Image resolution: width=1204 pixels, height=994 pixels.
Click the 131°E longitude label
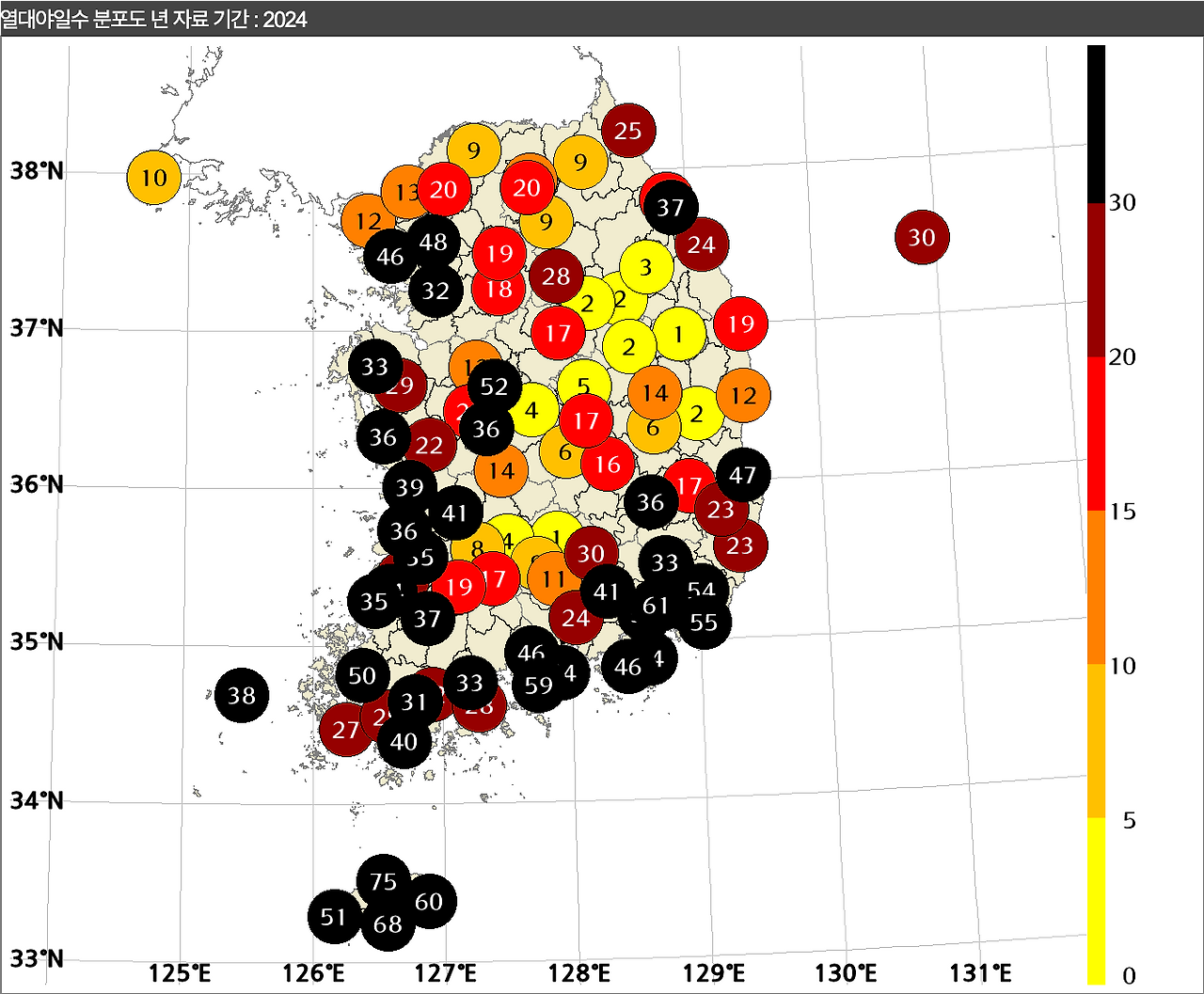coord(981,972)
